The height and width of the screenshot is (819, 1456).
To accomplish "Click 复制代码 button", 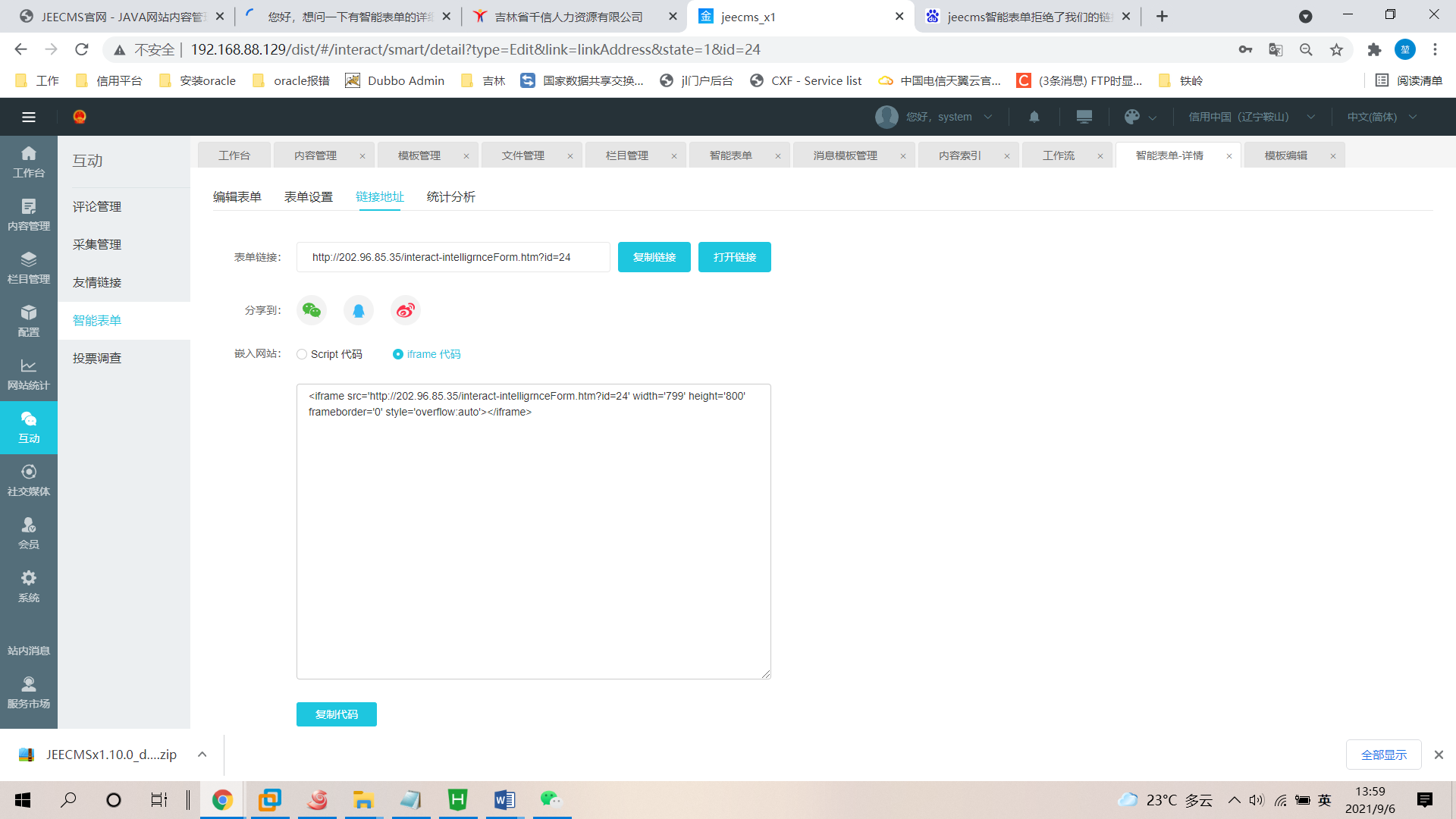I will [x=336, y=714].
